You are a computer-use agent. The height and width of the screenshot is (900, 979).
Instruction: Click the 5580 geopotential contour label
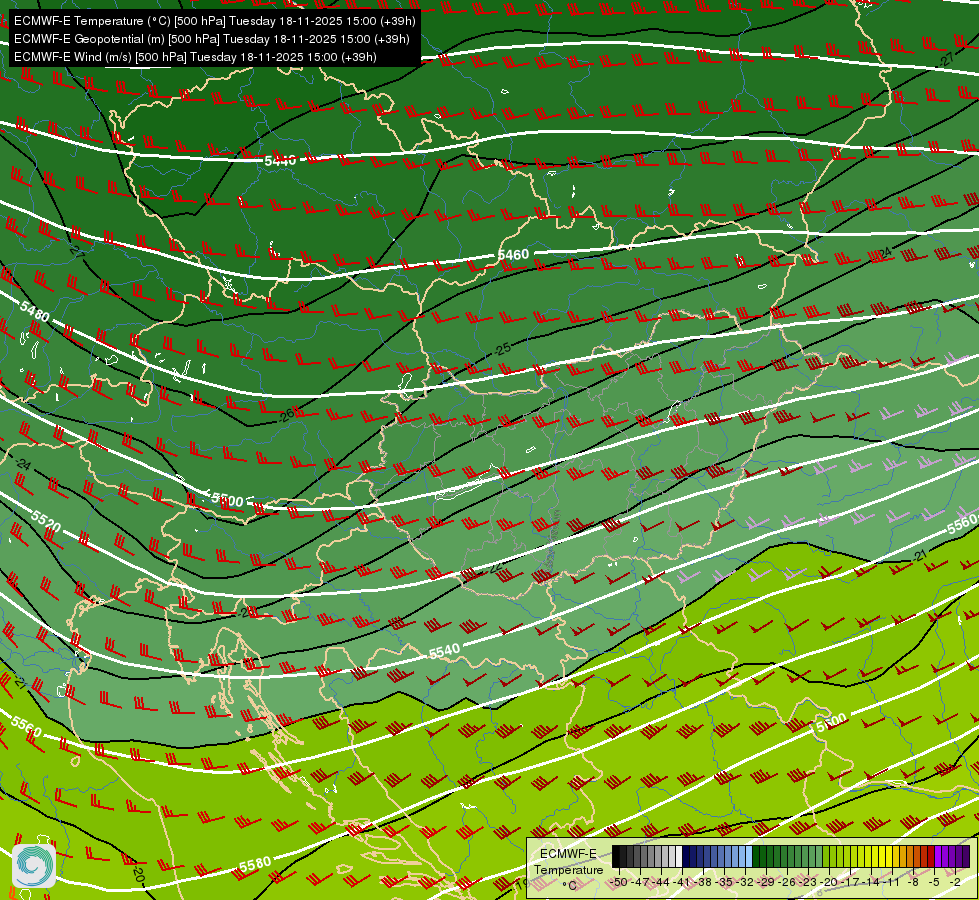(255, 864)
